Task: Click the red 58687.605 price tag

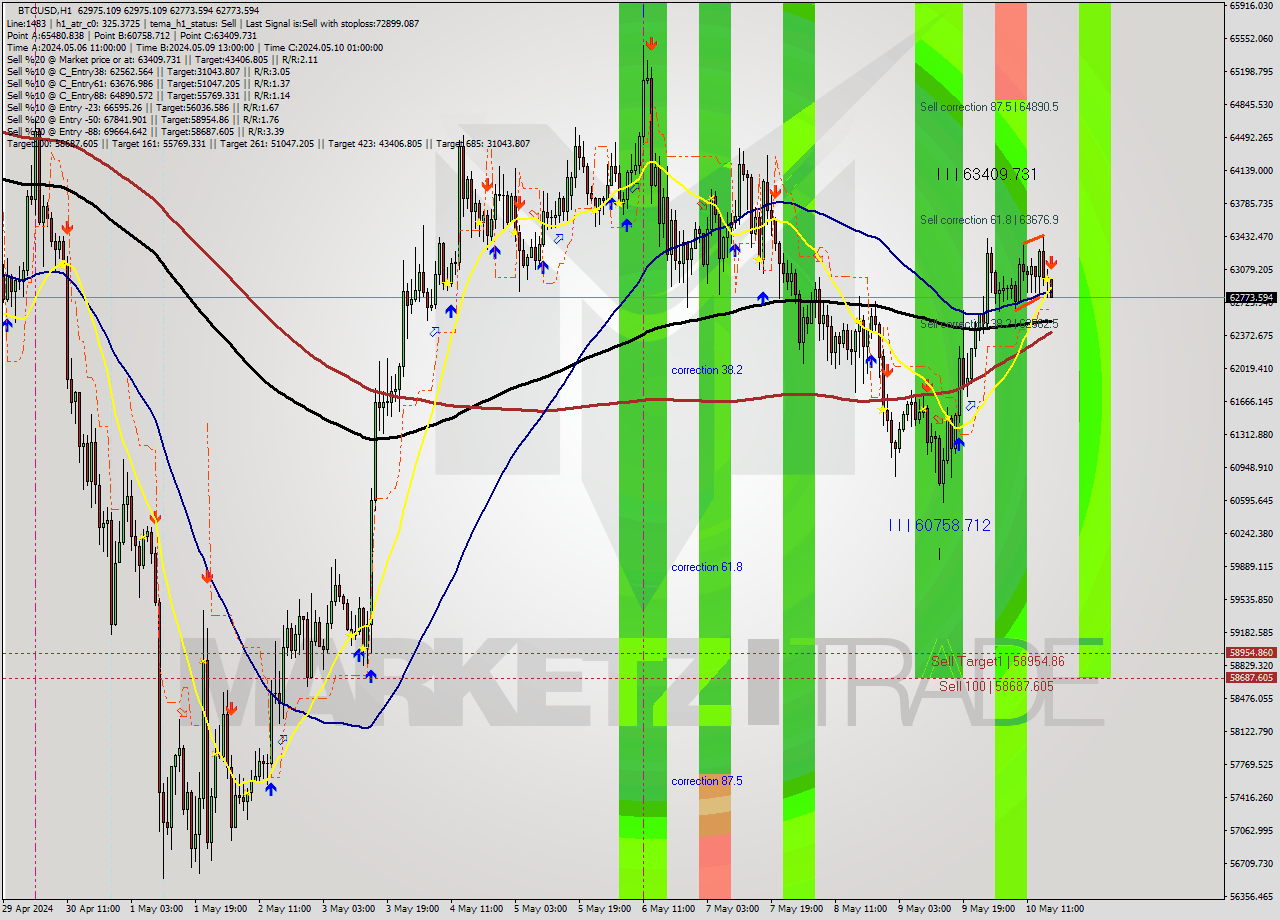Action: coord(1251,677)
